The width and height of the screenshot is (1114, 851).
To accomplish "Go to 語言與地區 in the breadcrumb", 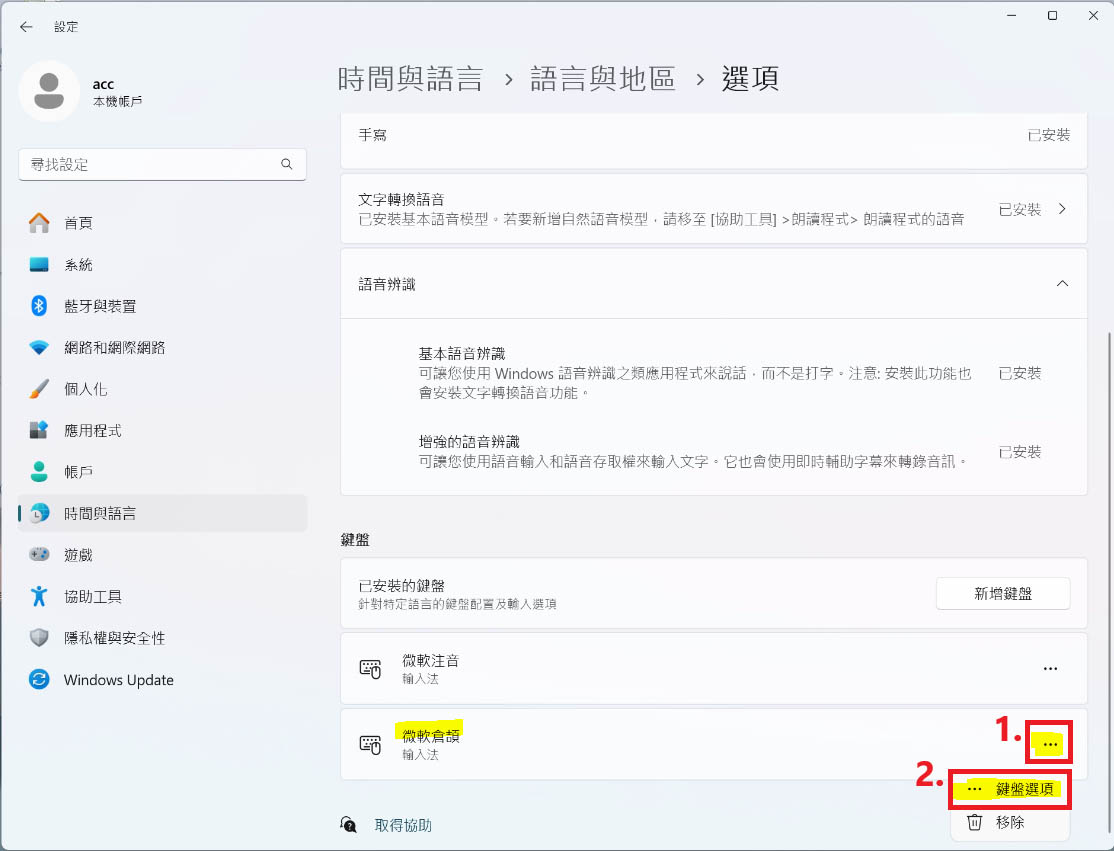I will [x=602, y=79].
